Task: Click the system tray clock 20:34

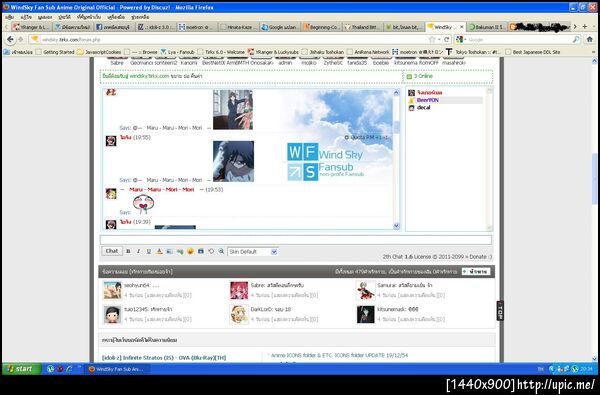Action: tap(586, 369)
